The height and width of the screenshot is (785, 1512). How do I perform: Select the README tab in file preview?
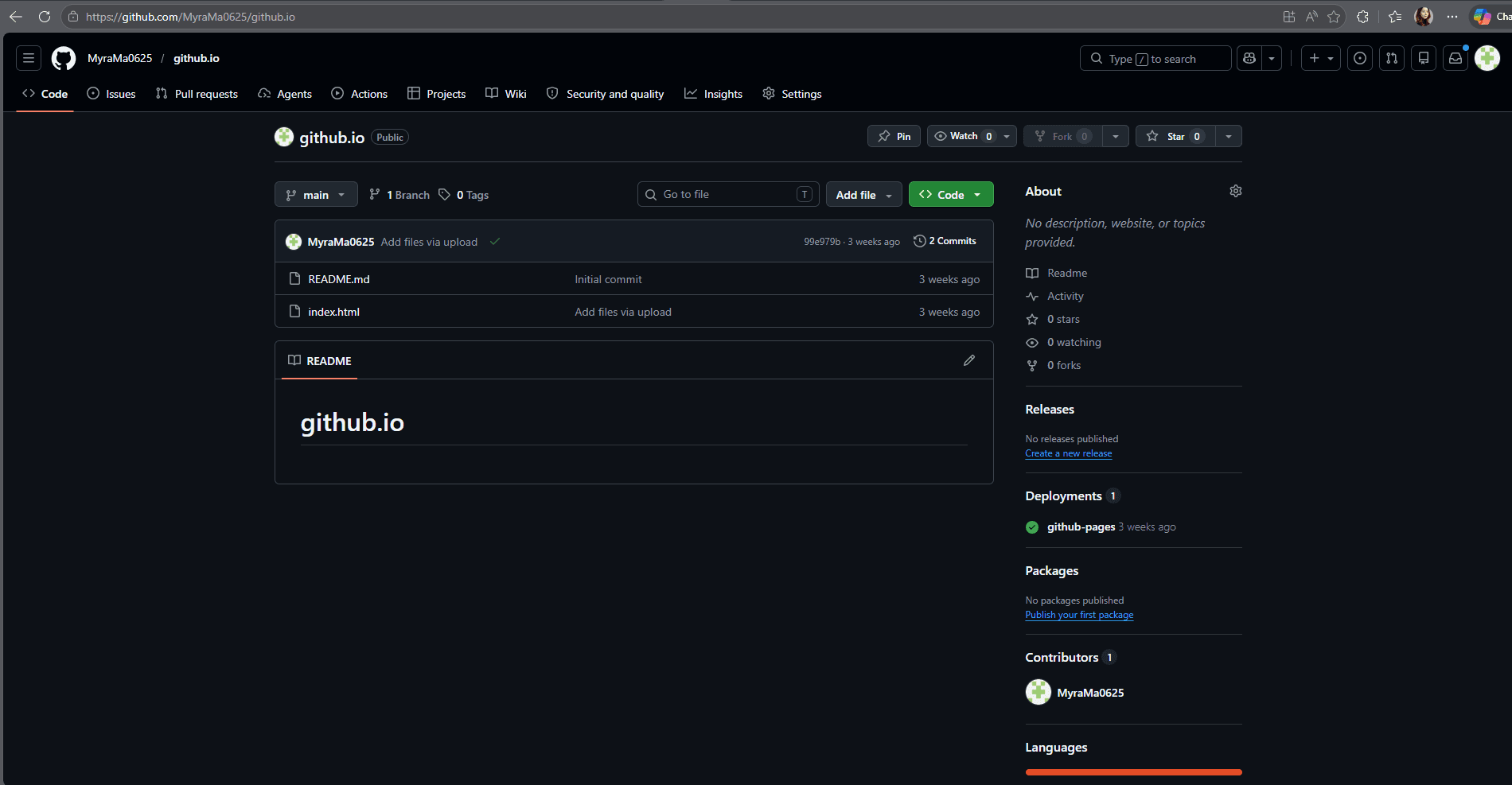[320, 360]
